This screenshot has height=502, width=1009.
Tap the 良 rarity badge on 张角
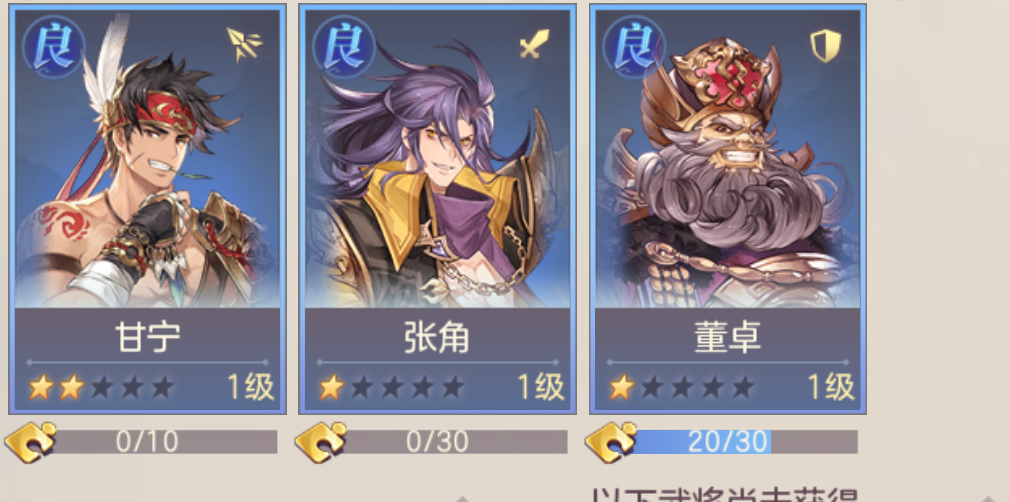pos(344,47)
